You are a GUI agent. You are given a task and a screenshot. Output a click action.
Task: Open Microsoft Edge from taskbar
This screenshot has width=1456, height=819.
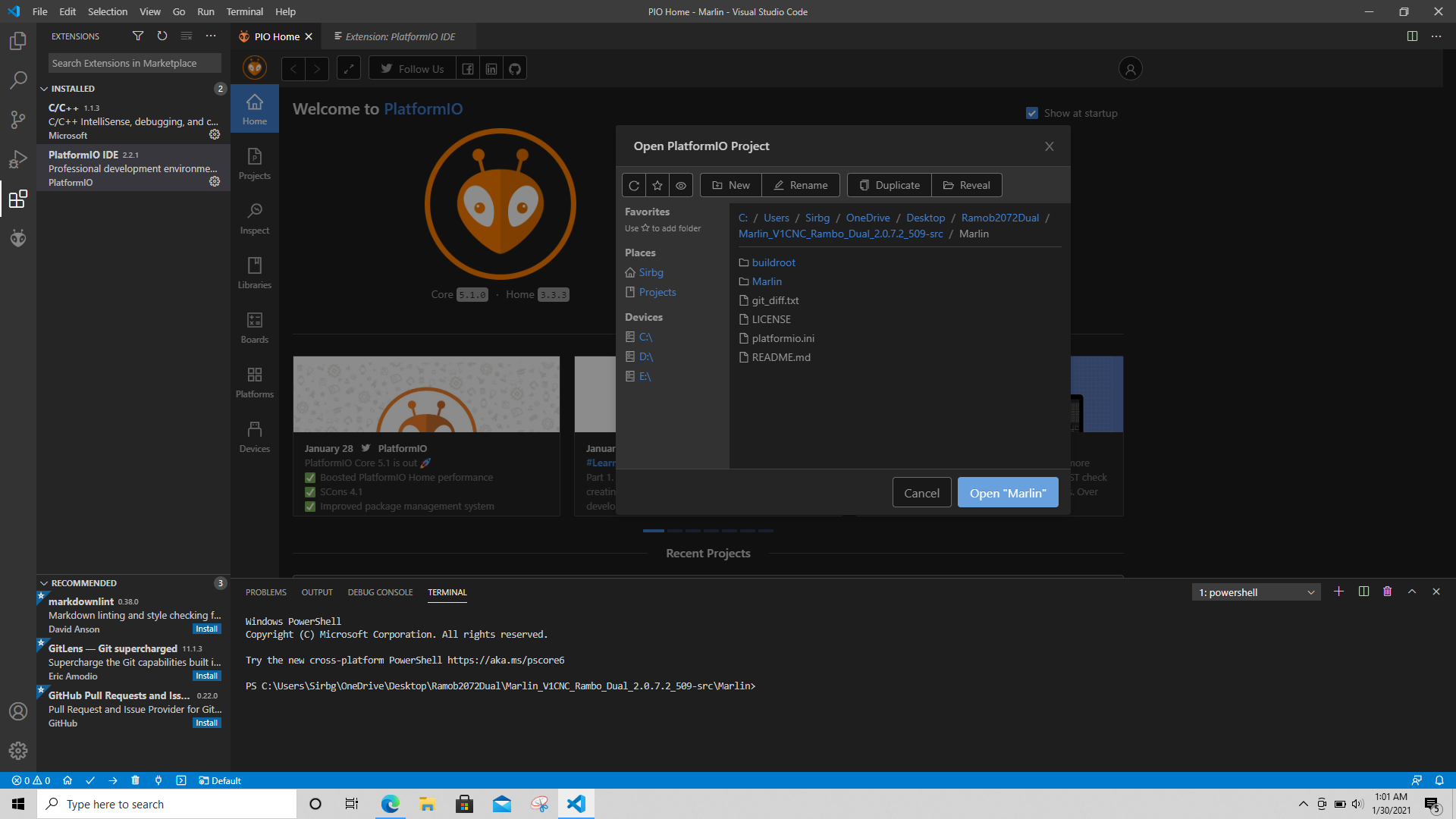tap(390, 804)
